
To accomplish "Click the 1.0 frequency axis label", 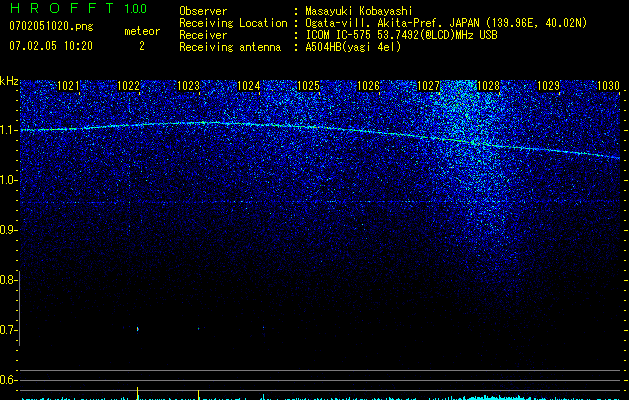I will click(x=8, y=180).
